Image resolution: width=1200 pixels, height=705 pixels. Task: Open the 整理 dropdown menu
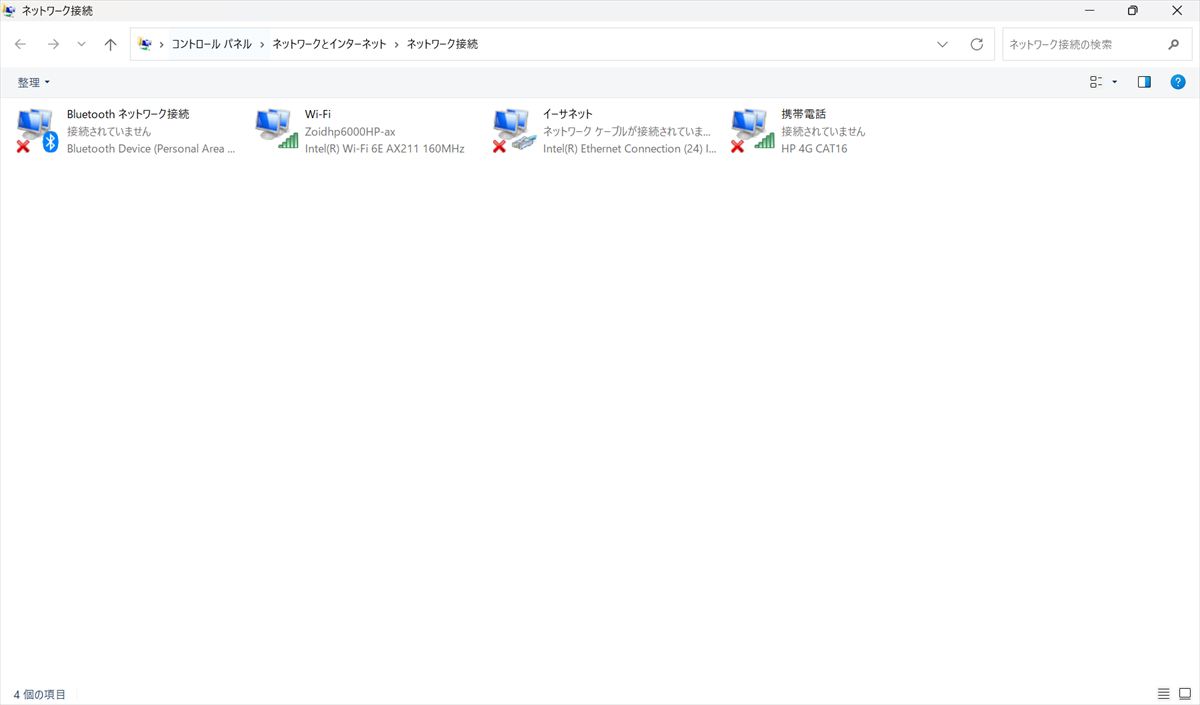click(33, 82)
